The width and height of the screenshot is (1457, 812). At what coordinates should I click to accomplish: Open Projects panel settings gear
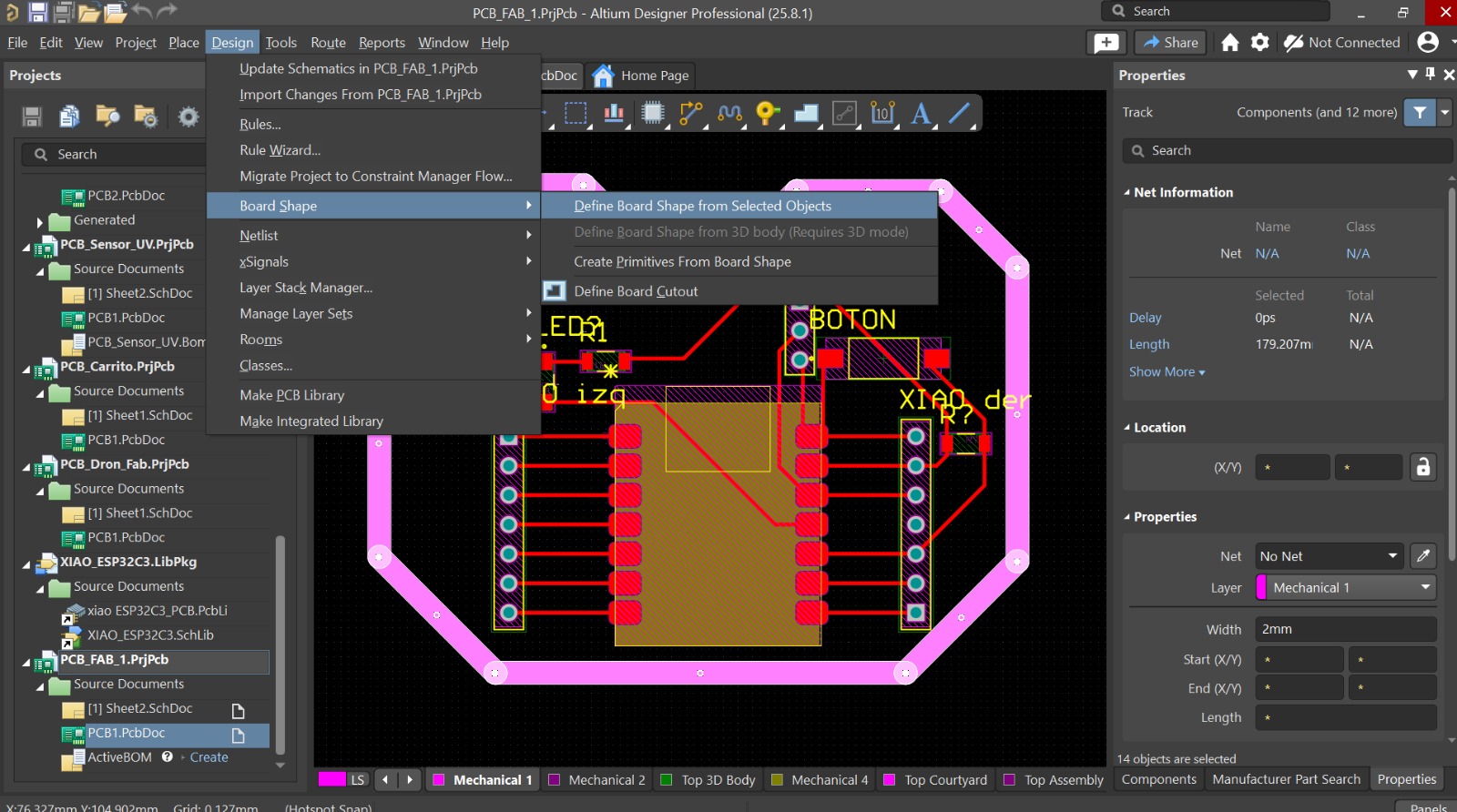point(188,117)
